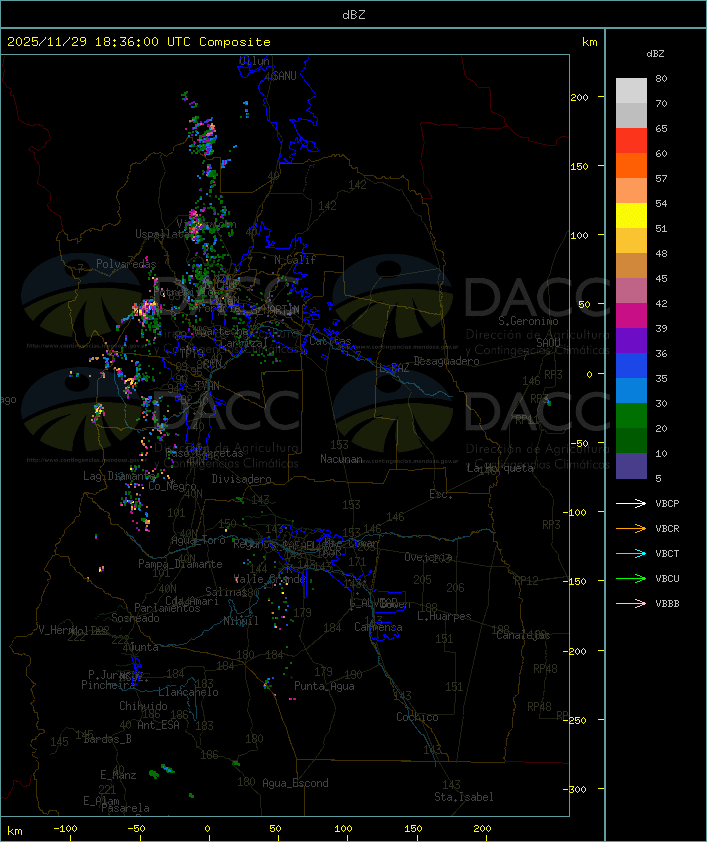Click the Pampa_Diamante map label

click(x=180, y=564)
